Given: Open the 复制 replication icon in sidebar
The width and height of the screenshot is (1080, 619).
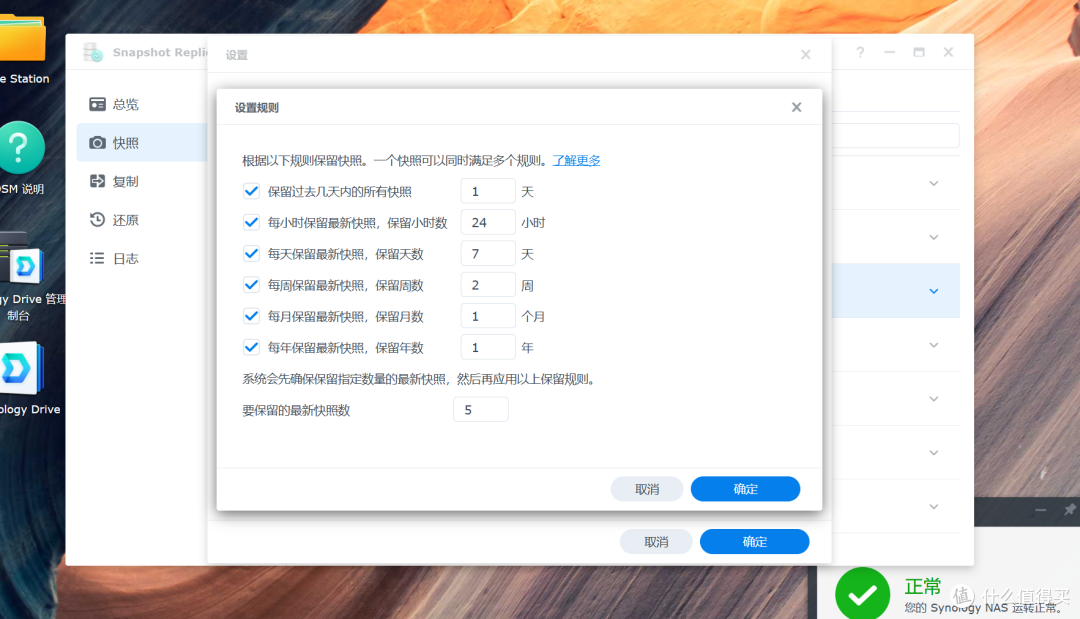Looking at the screenshot, I should [x=97, y=181].
